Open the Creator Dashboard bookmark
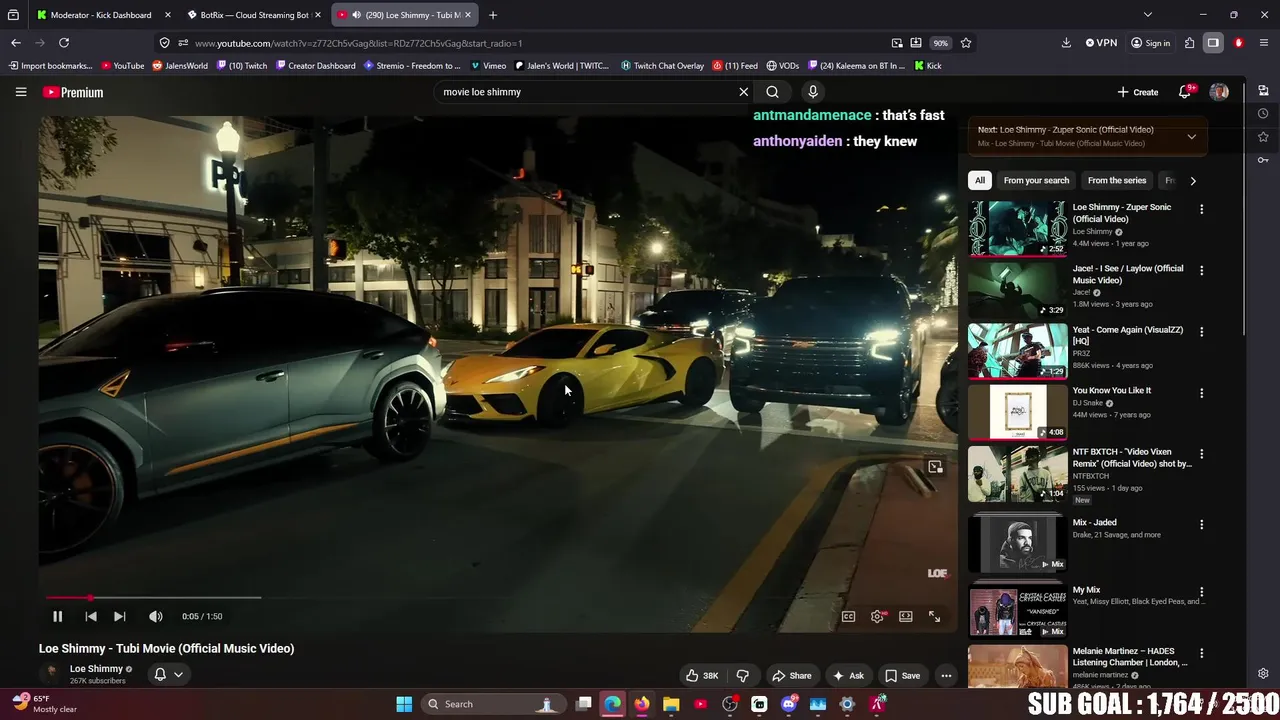The image size is (1280, 720). point(315,66)
